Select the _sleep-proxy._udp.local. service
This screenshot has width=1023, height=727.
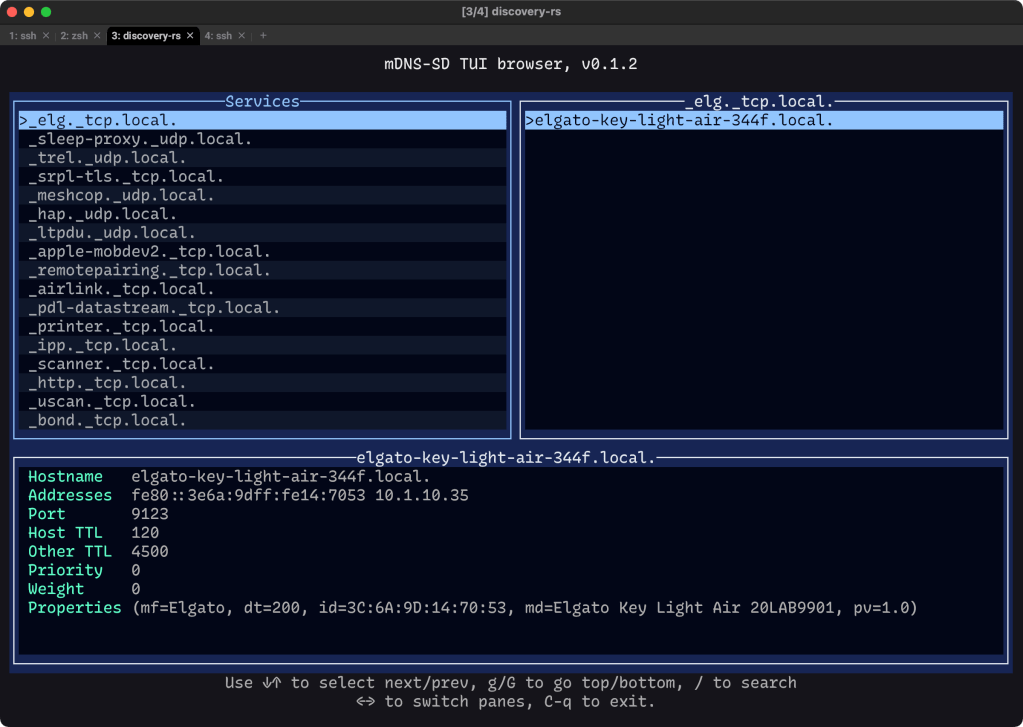140,139
